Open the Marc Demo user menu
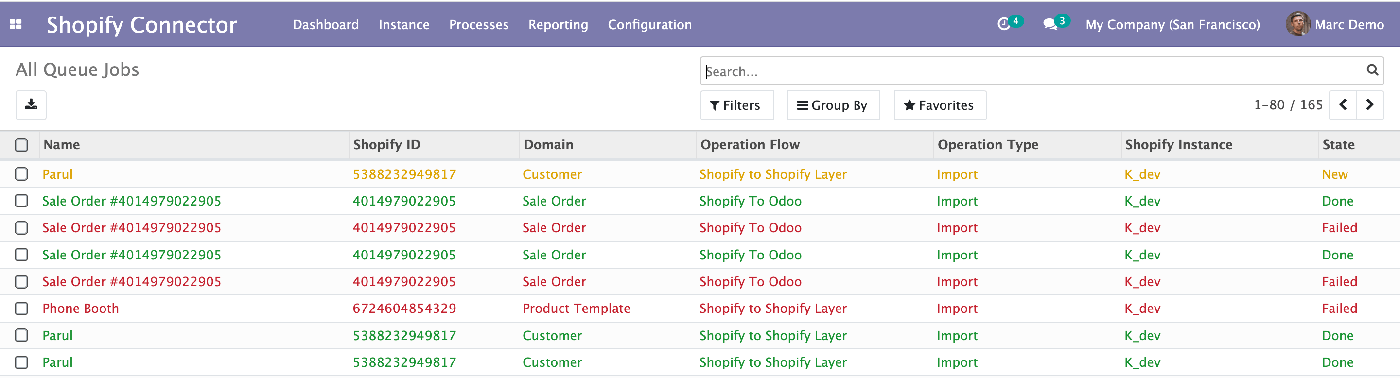 [1334, 25]
